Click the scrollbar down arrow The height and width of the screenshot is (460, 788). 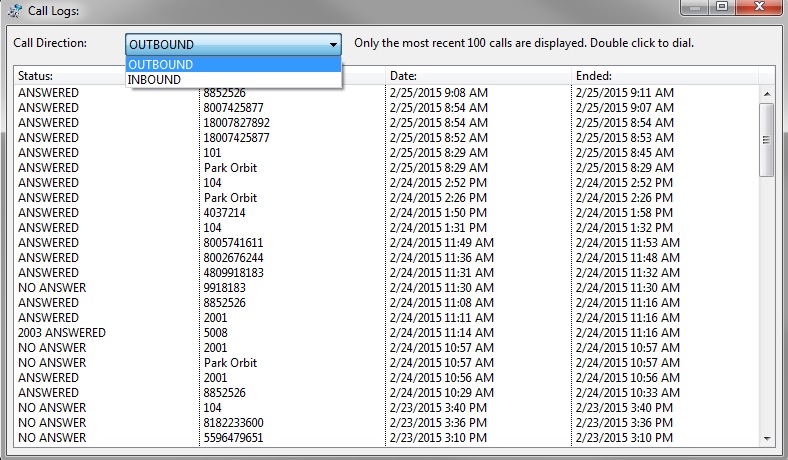[767, 438]
